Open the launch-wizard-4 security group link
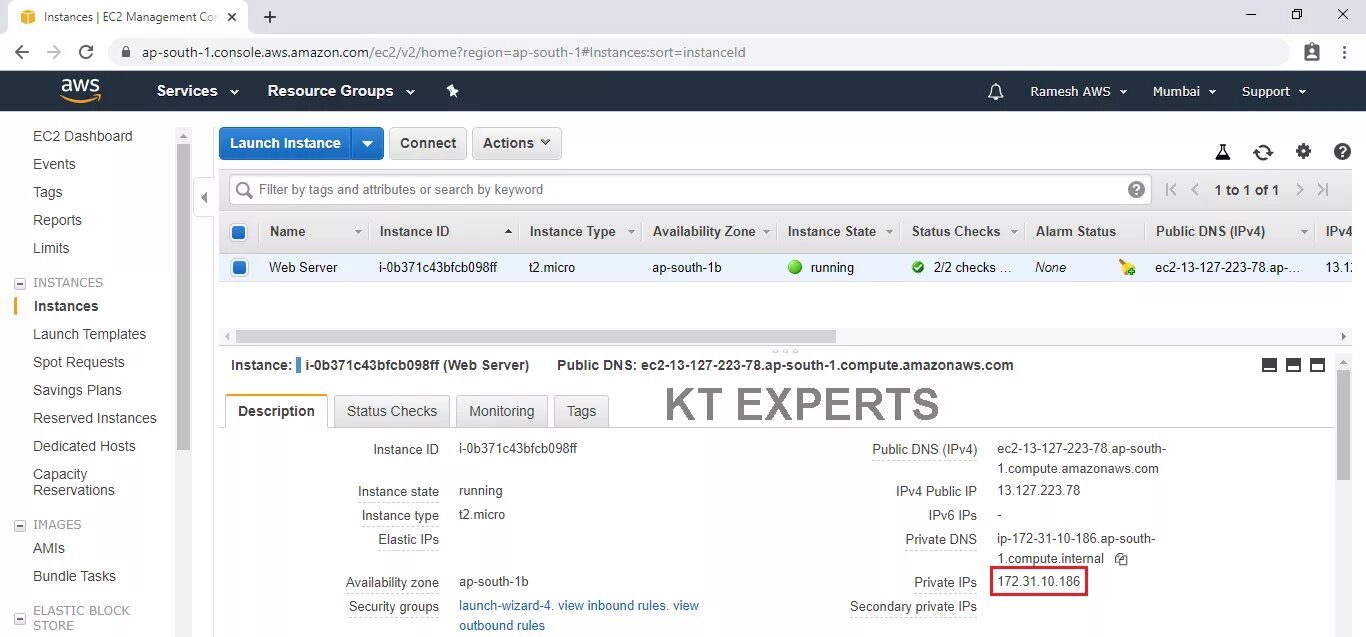This screenshot has width=1366, height=637. coord(506,605)
